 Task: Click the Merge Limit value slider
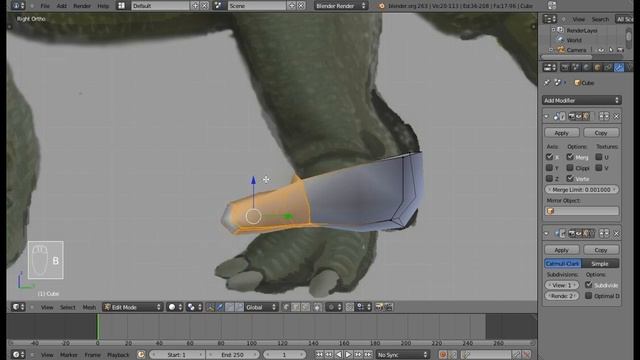(582, 190)
